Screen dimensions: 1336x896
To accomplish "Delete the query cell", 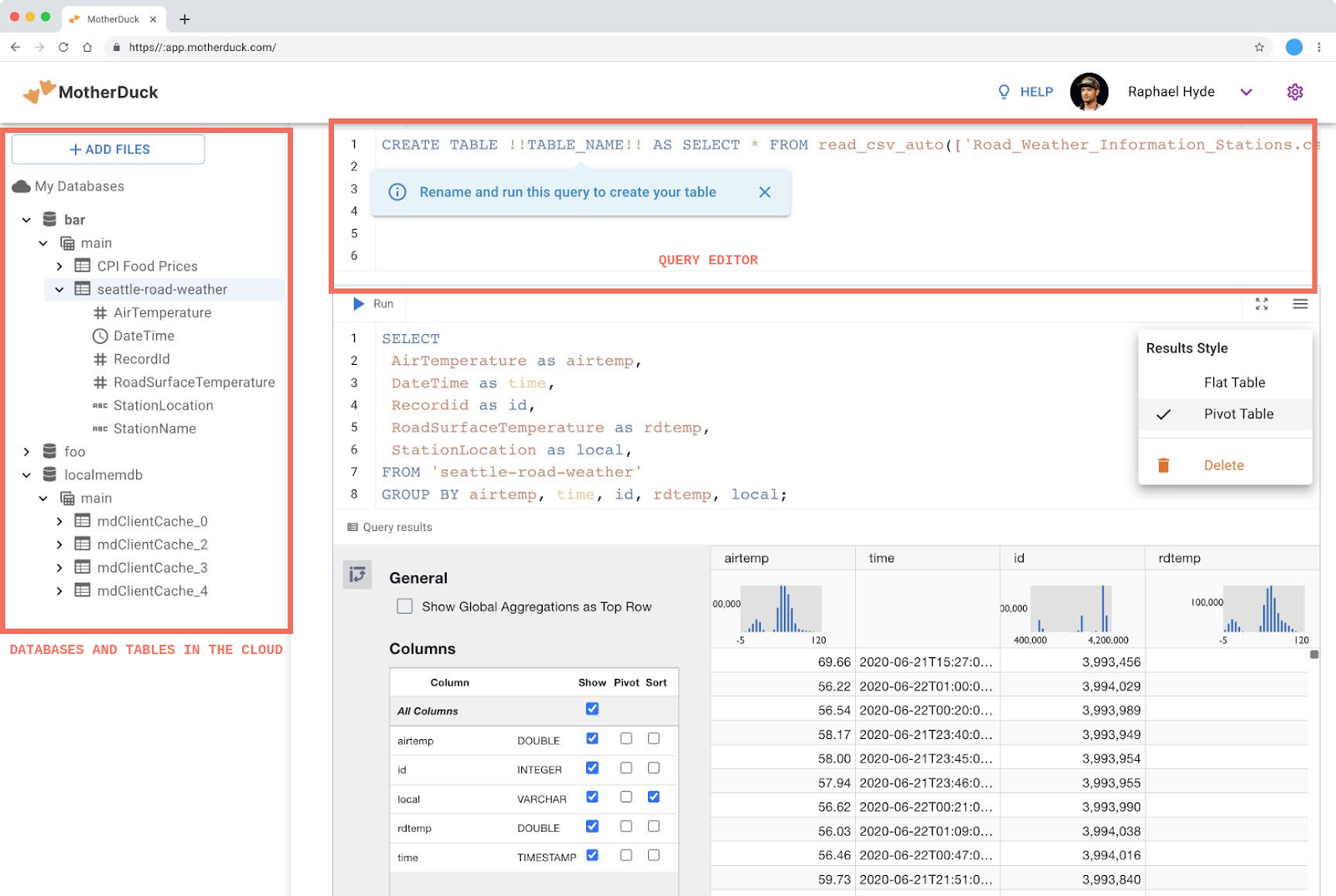I will pos(1225,465).
